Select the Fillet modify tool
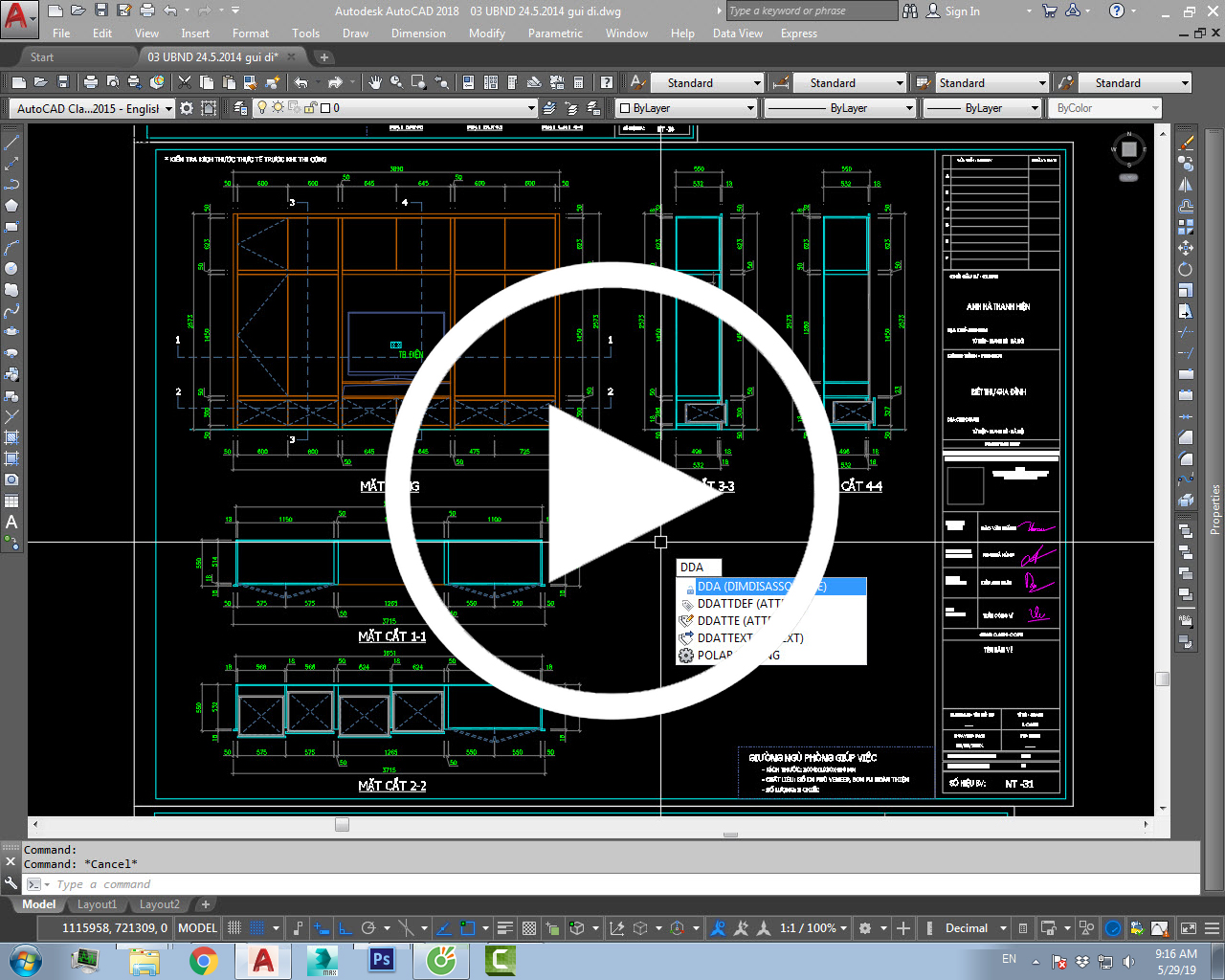This screenshot has height=980, width=1225. (1186, 458)
